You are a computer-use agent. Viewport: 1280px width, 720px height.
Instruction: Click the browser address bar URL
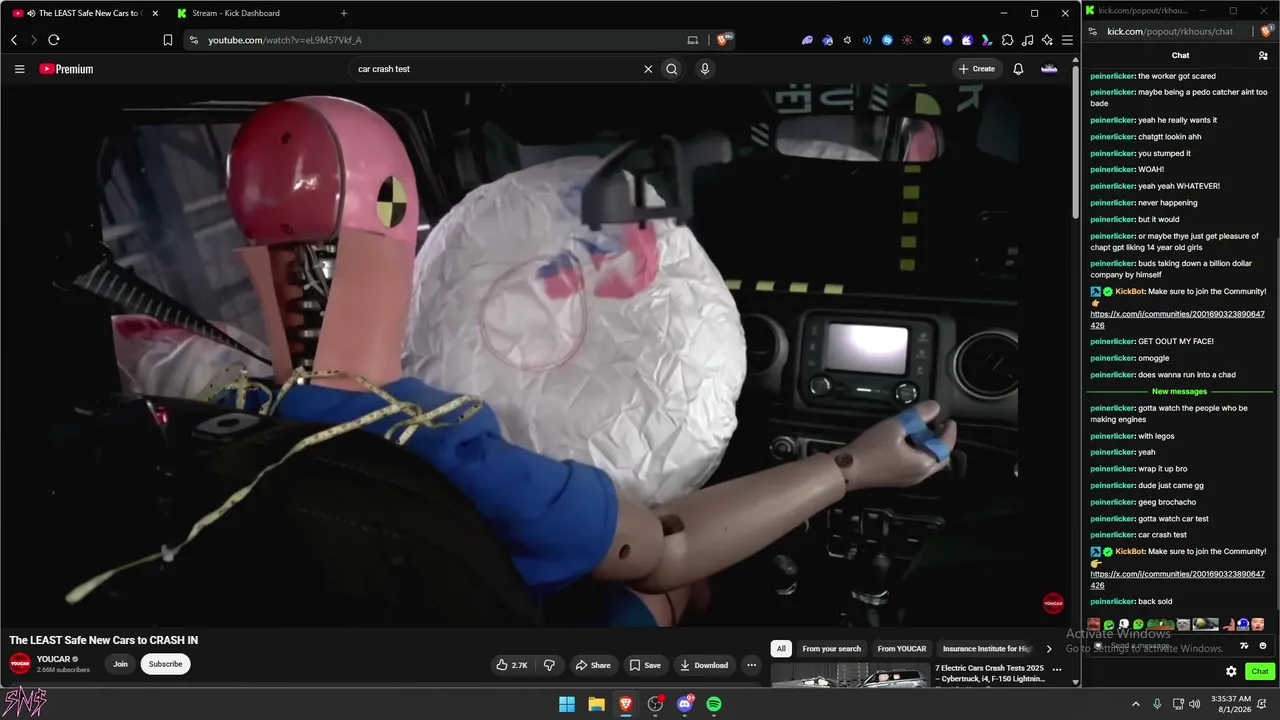(285, 40)
